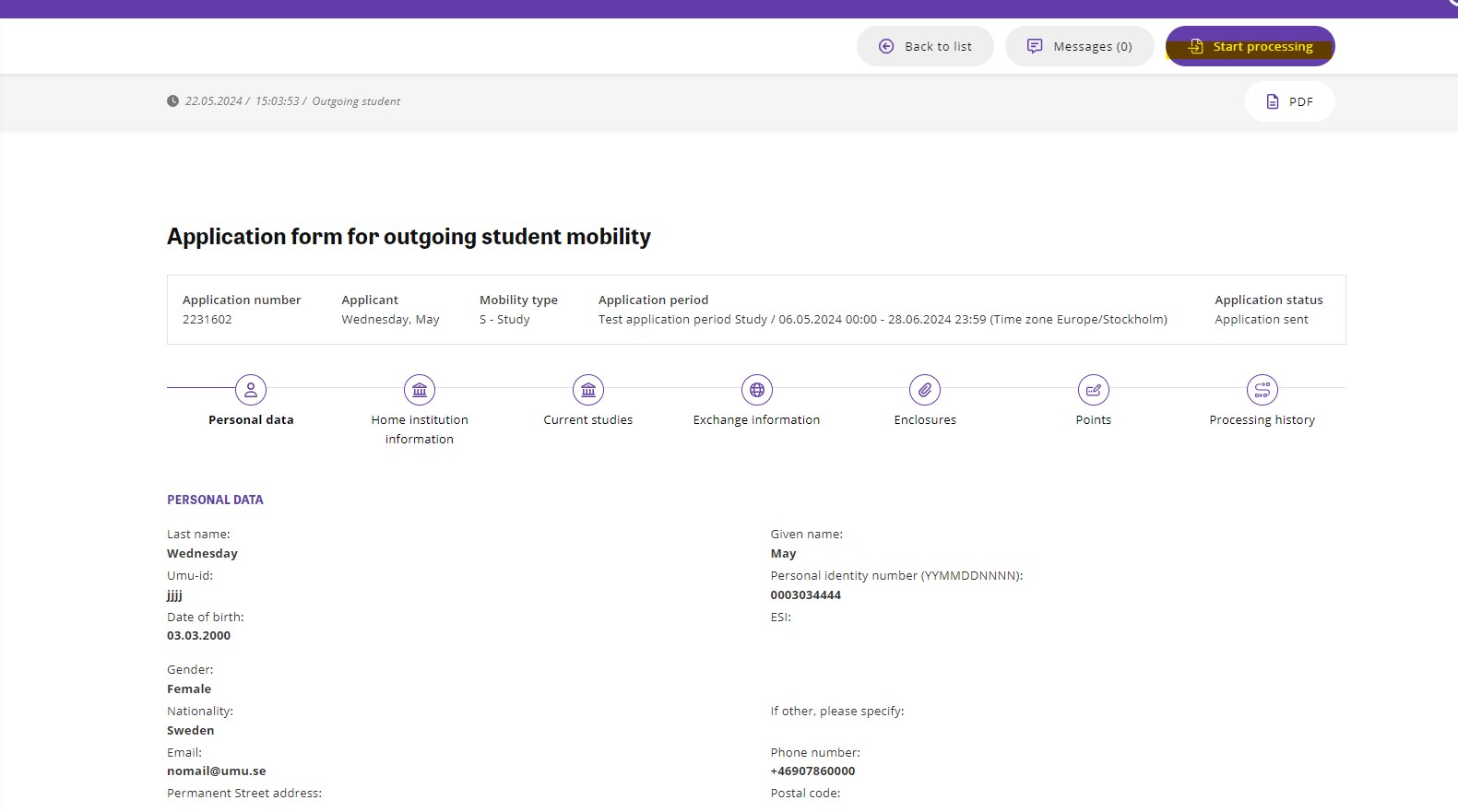Click the Home institution building icon
Screen dimensions: 1458x812
[x=420, y=390]
